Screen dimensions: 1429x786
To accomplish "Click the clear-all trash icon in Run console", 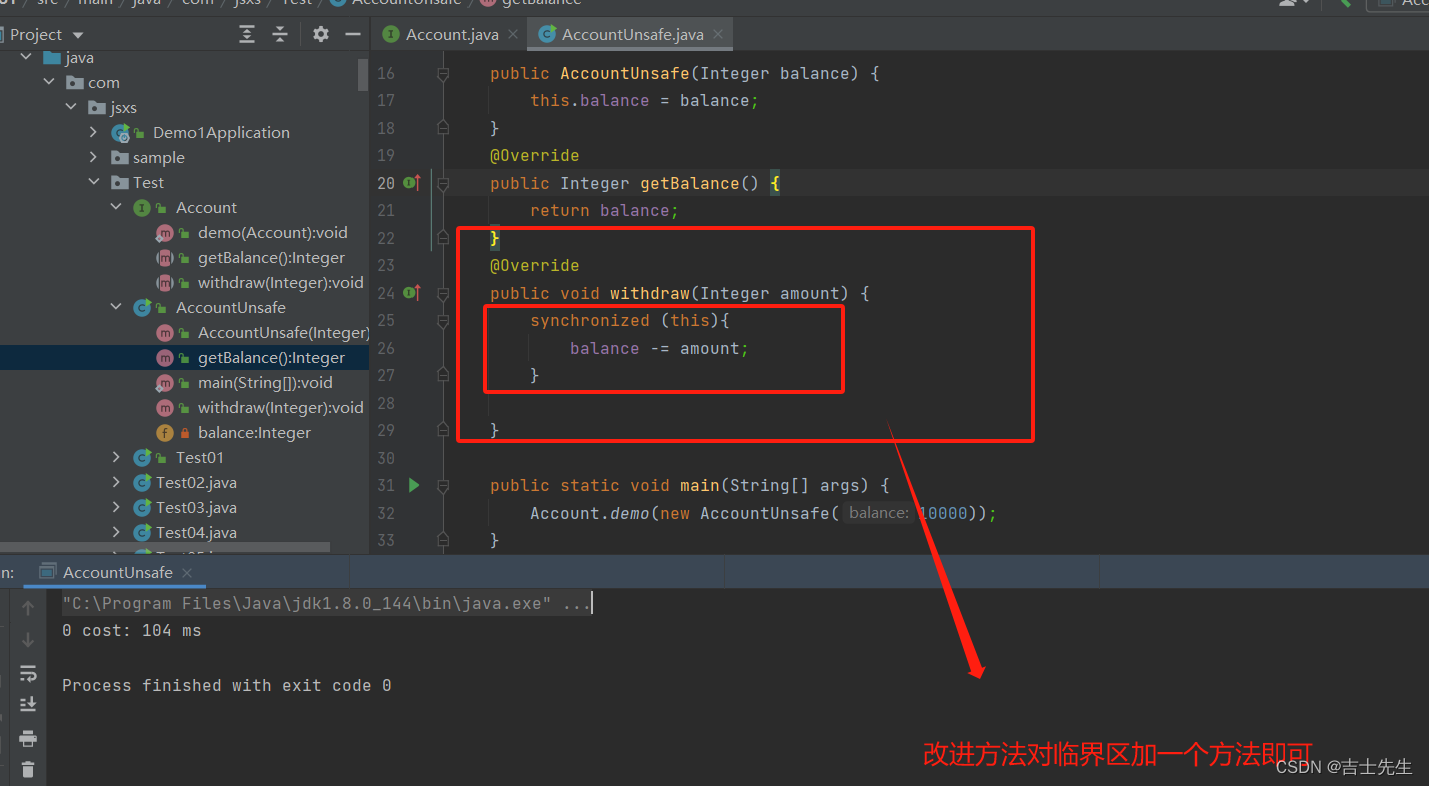I will pyautogui.click(x=28, y=769).
